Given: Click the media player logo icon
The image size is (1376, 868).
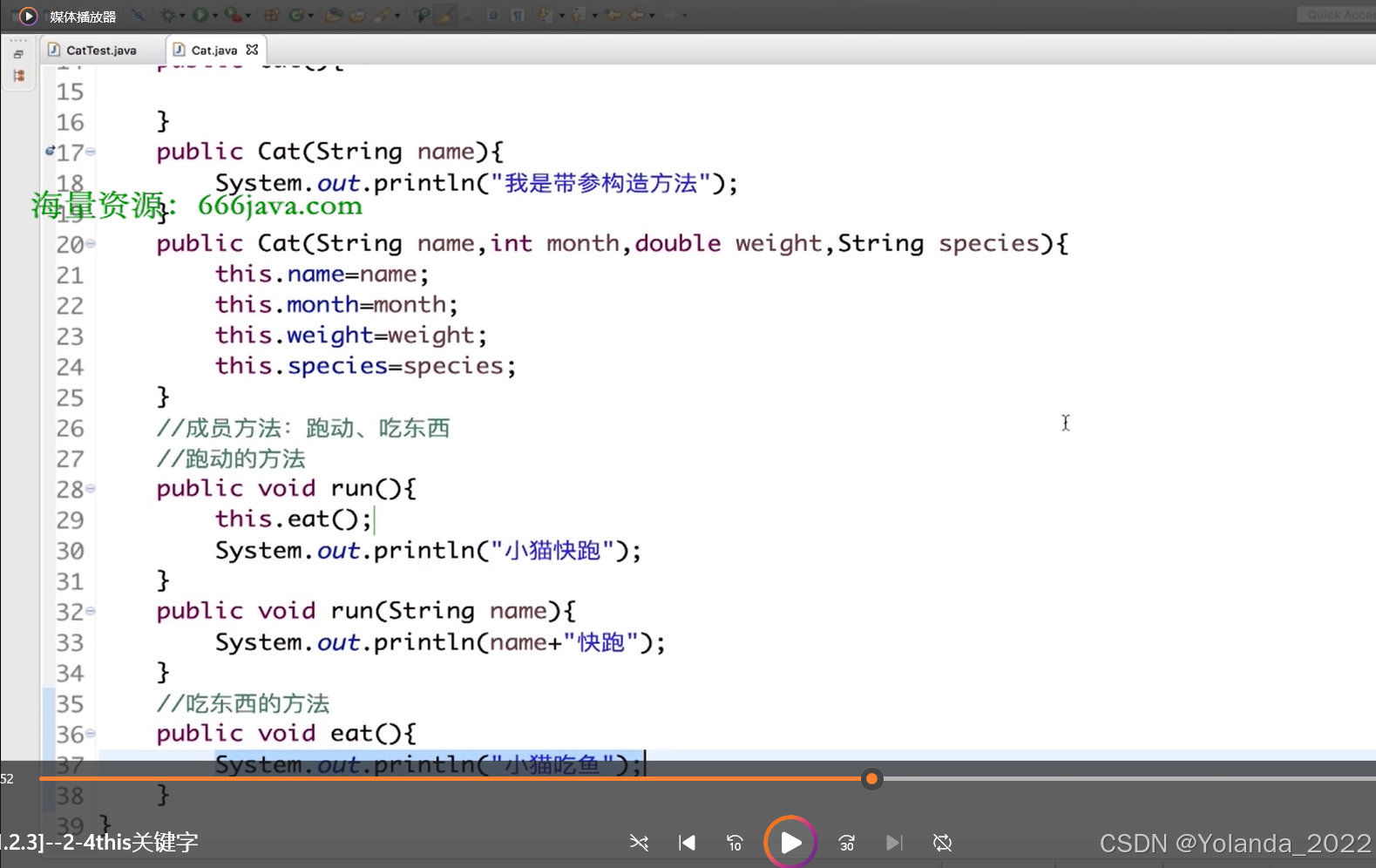Looking at the screenshot, I should (28, 16).
